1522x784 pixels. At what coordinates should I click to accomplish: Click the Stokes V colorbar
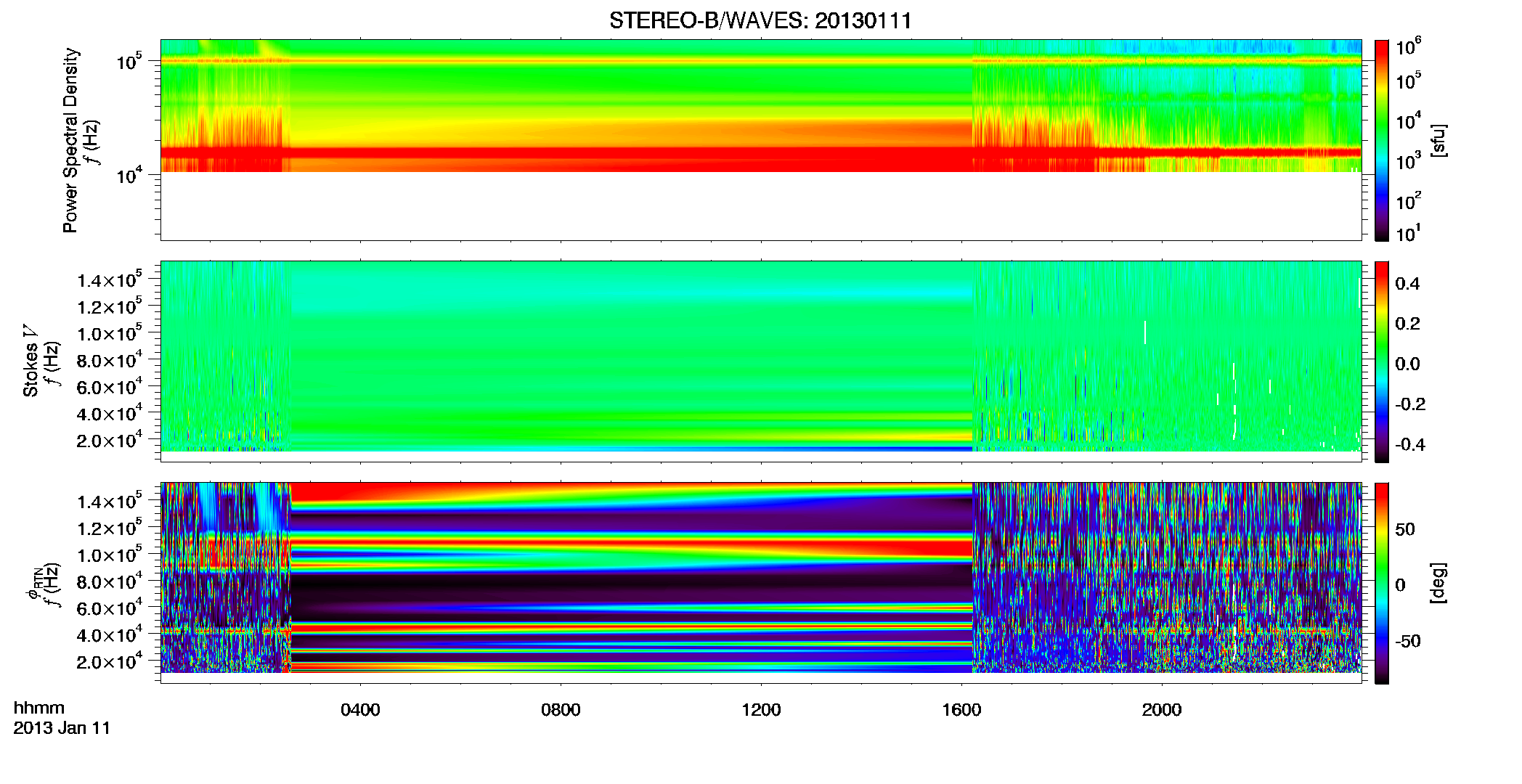1382,362
